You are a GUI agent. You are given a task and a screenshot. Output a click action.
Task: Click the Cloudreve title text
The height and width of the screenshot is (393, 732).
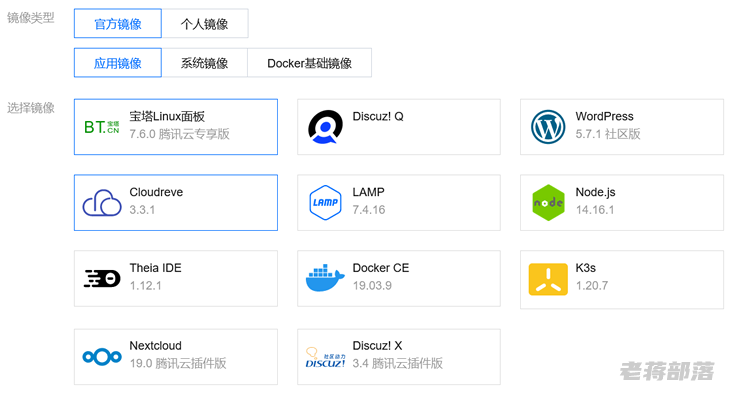156,192
